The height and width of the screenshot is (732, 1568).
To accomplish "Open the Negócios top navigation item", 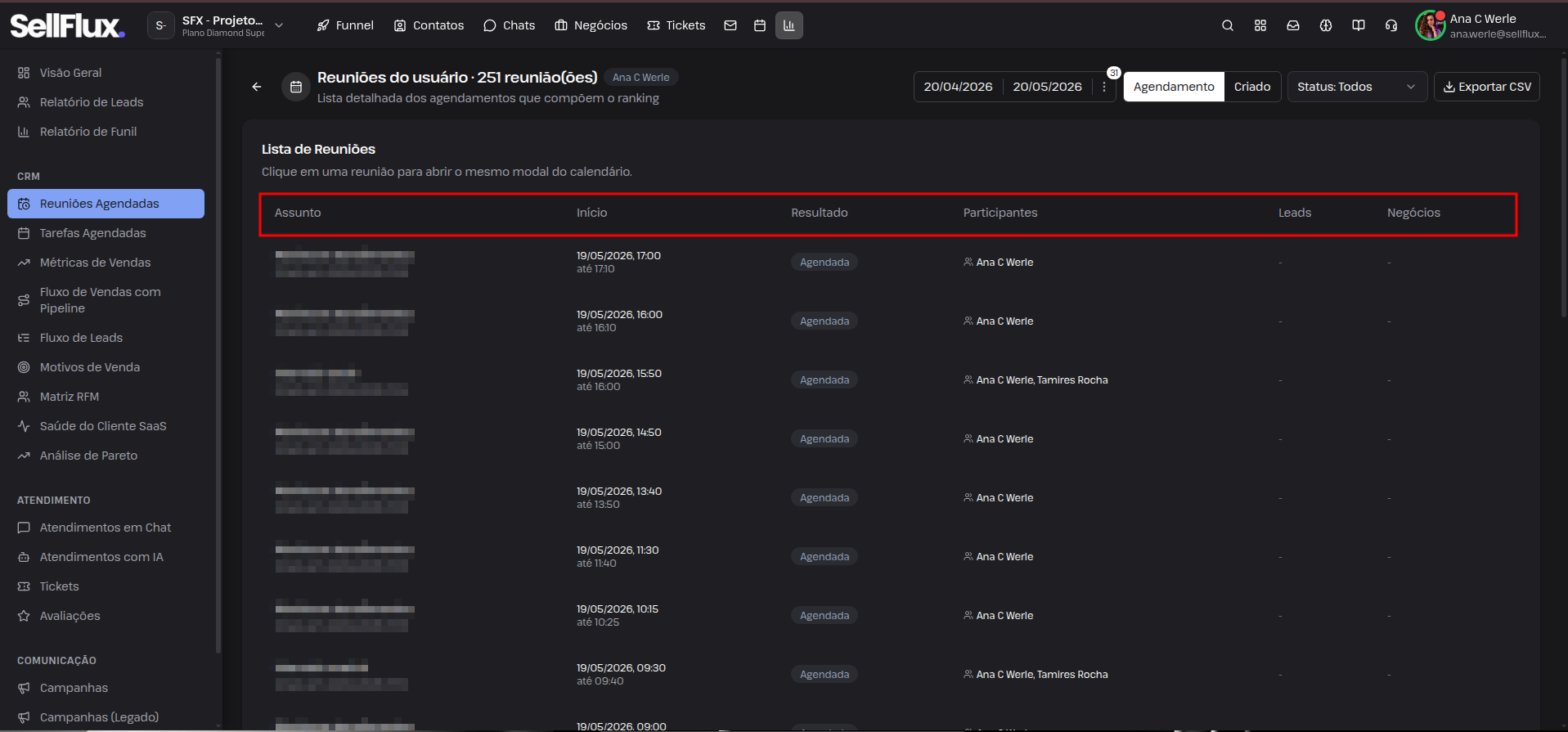I will 591,25.
